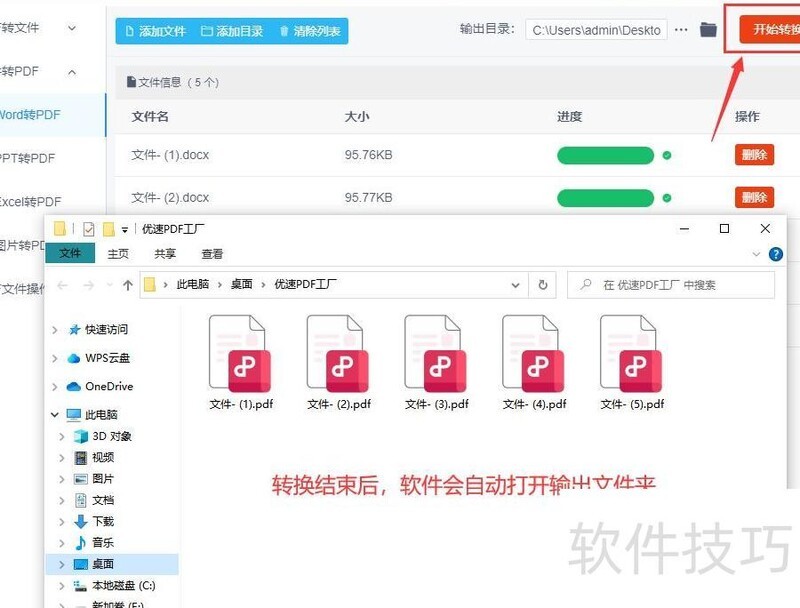This screenshot has width=800, height=608.
Task: Click the New Folder icon in Quick Access Toolbar
Action: click(109, 228)
